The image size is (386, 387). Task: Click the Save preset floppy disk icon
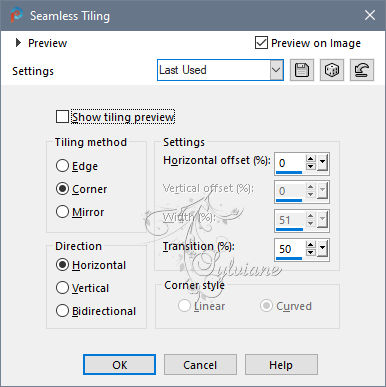302,70
